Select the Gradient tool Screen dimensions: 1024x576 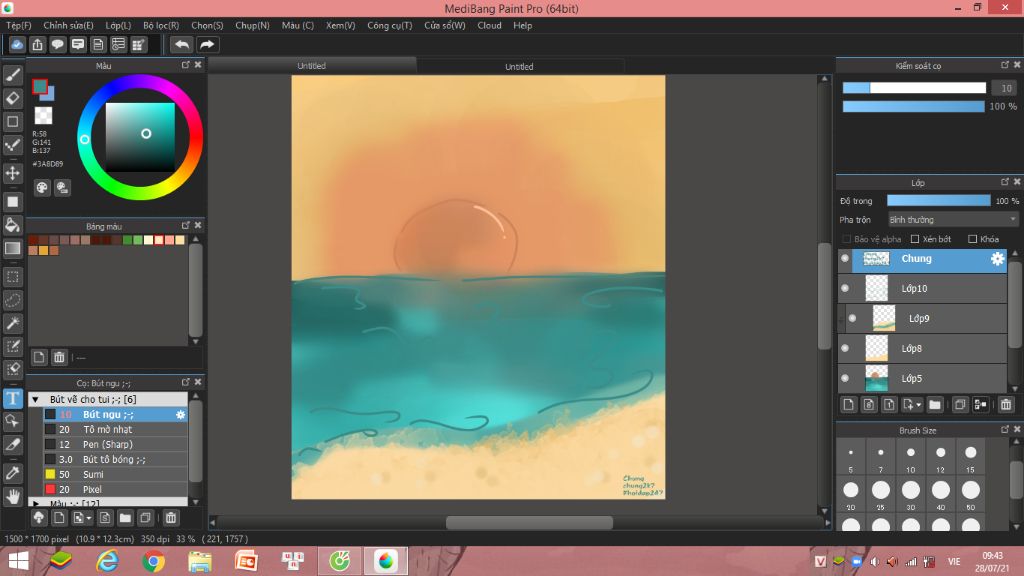coord(12,248)
